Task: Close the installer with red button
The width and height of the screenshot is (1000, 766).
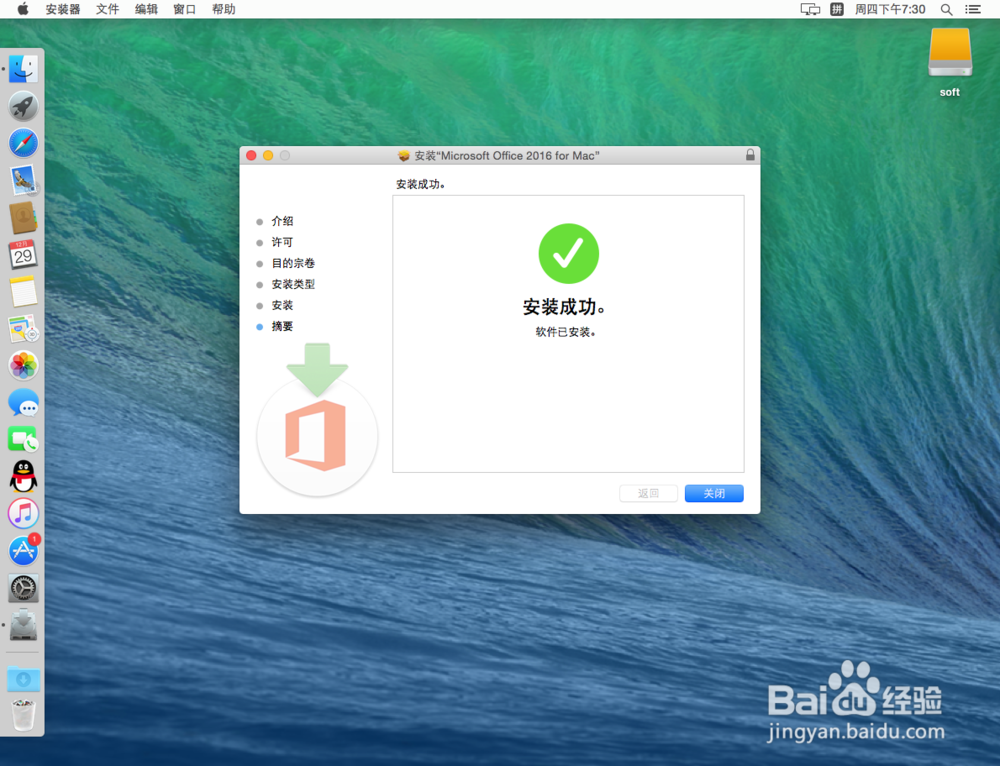Action: [x=251, y=155]
